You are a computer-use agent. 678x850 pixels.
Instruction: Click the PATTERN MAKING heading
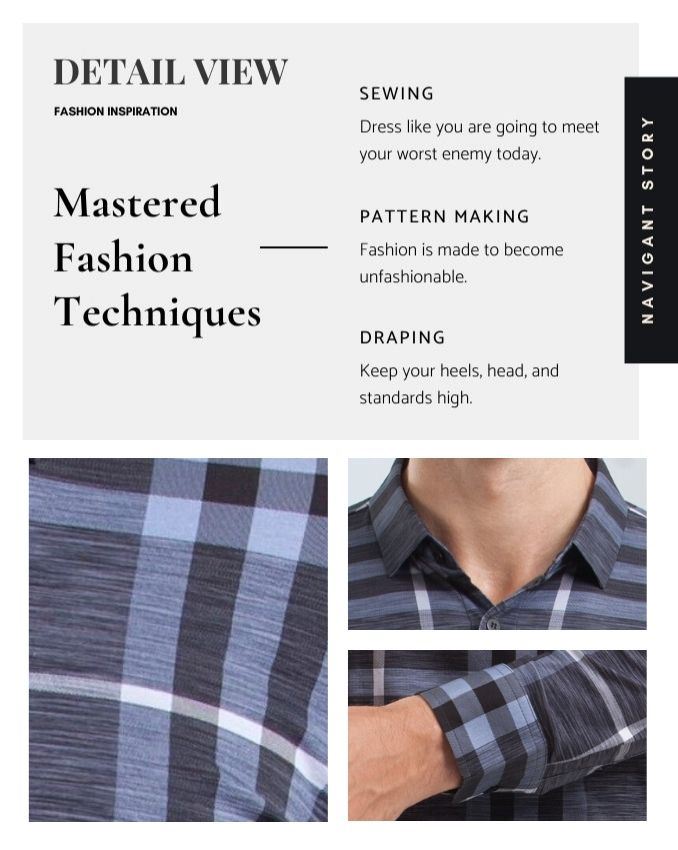(x=444, y=216)
